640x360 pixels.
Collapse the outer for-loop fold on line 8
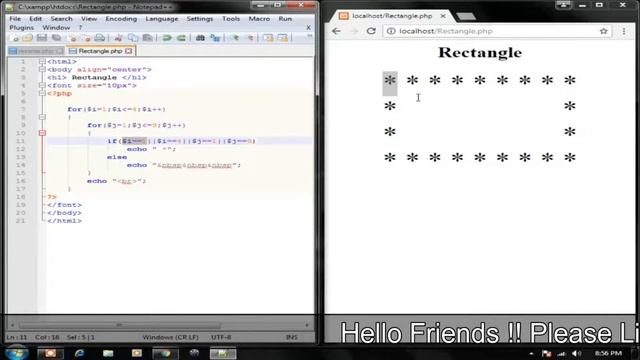click(x=42, y=117)
